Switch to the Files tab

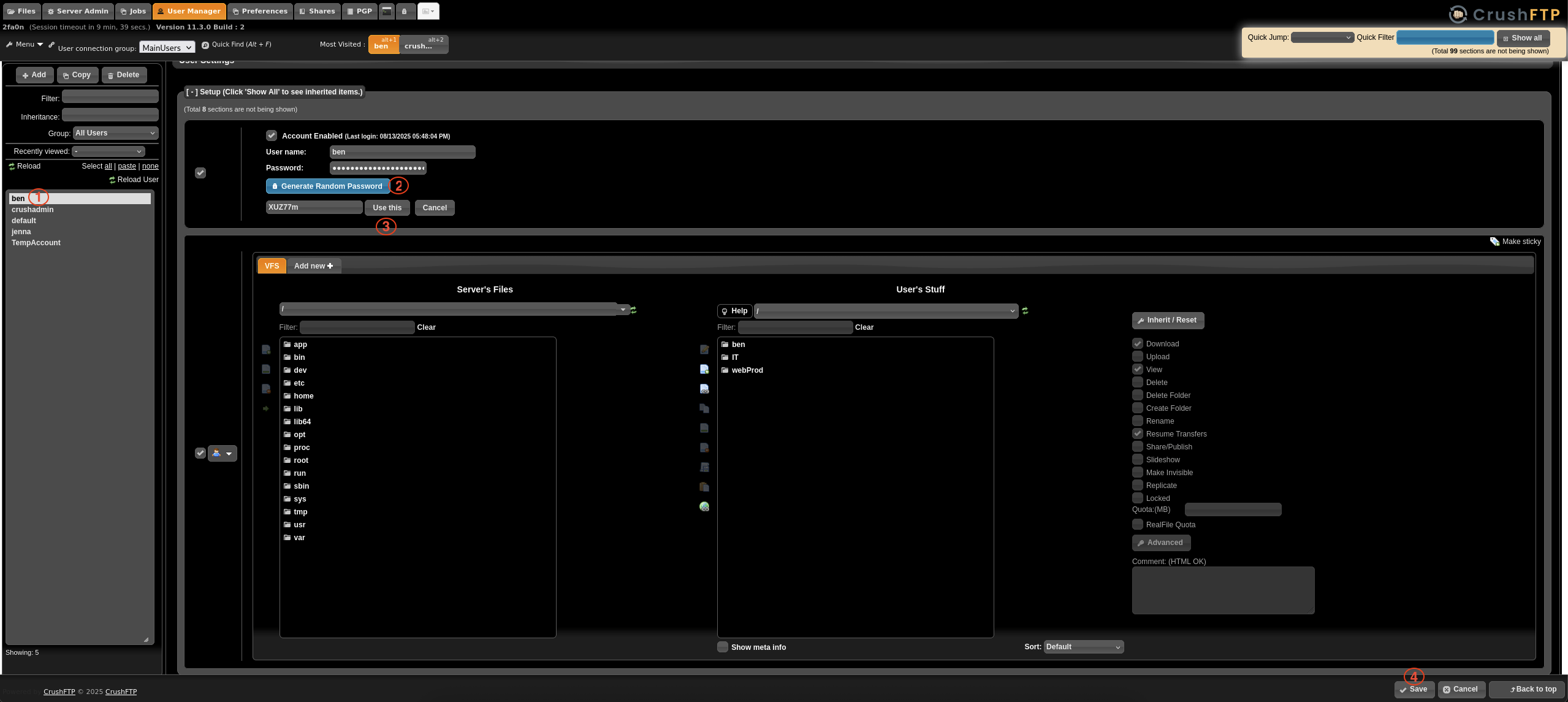coord(21,11)
